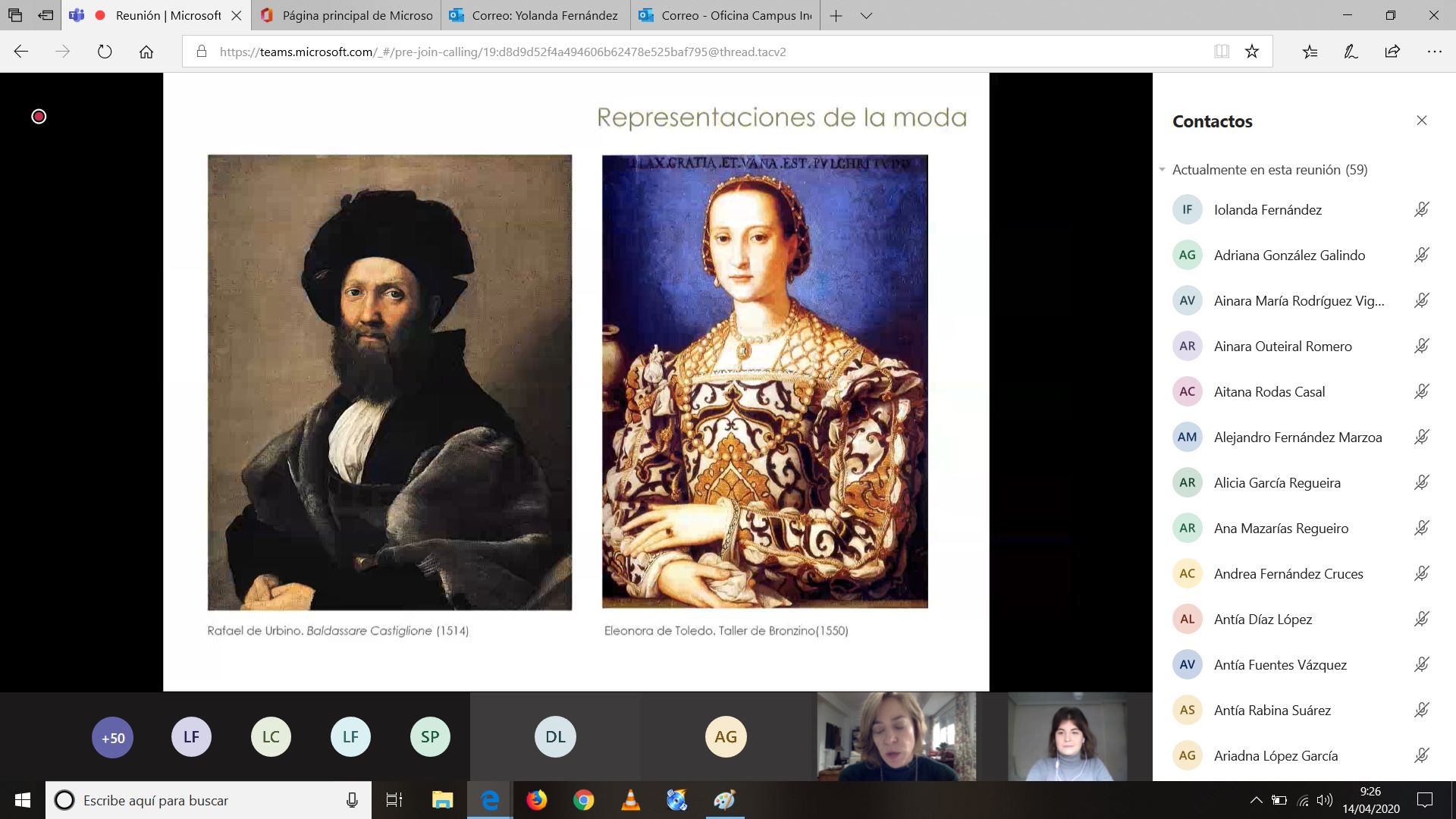
Task: Open the favorites hub
Action: point(1310,52)
